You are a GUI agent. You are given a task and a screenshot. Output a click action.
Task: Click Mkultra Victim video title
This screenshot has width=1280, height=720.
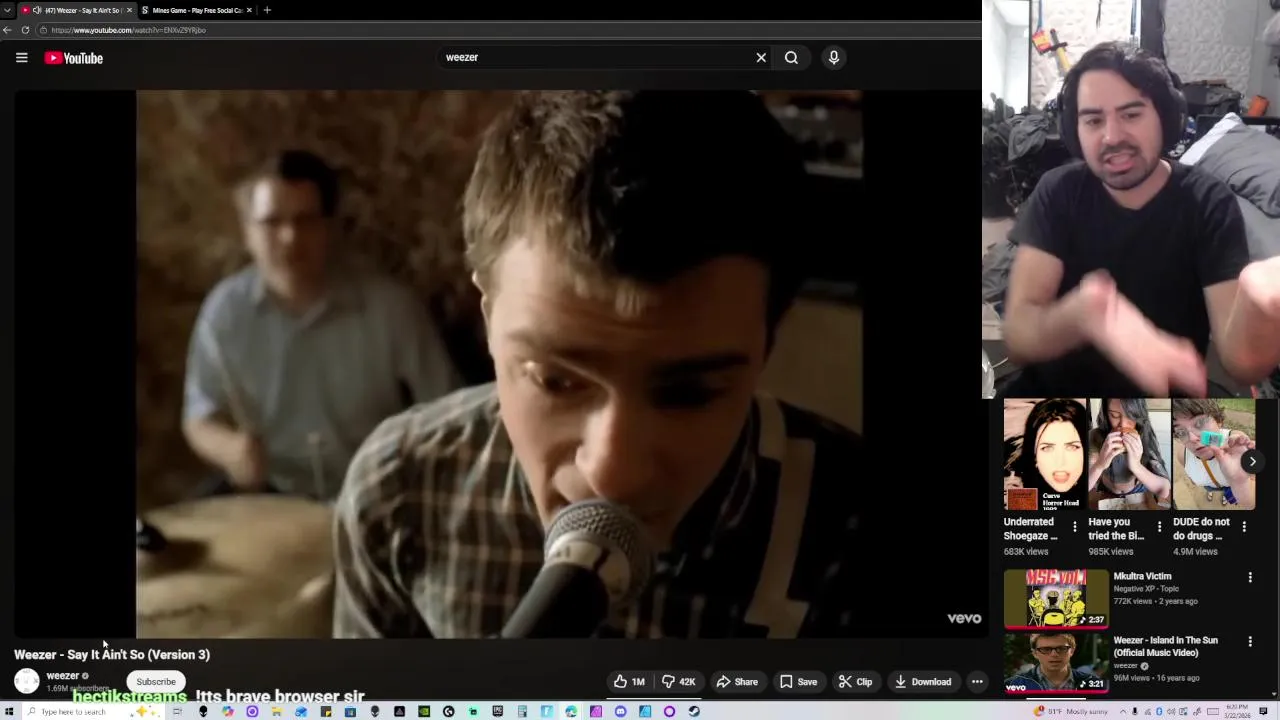click(x=1142, y=576)
